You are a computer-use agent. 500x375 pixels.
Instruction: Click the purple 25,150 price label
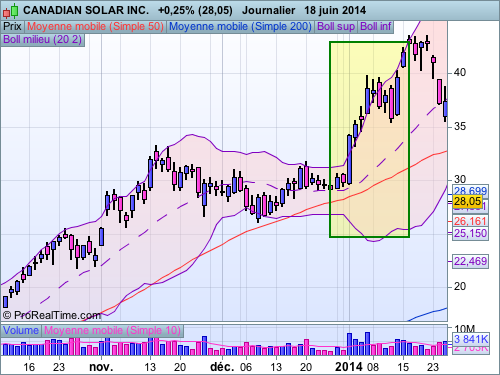(x=470, y=233)
